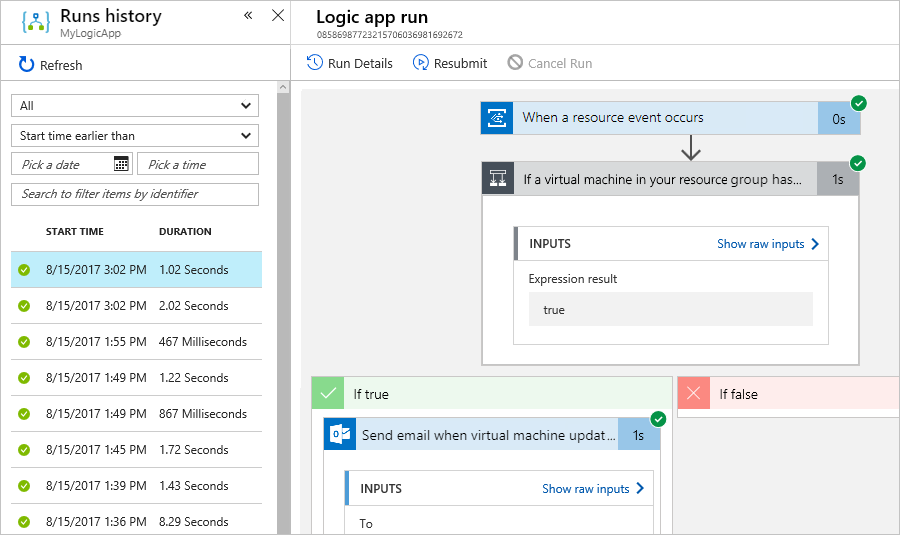
Task: Click the Event Grid trigger icon
Action: pos(496,118)
